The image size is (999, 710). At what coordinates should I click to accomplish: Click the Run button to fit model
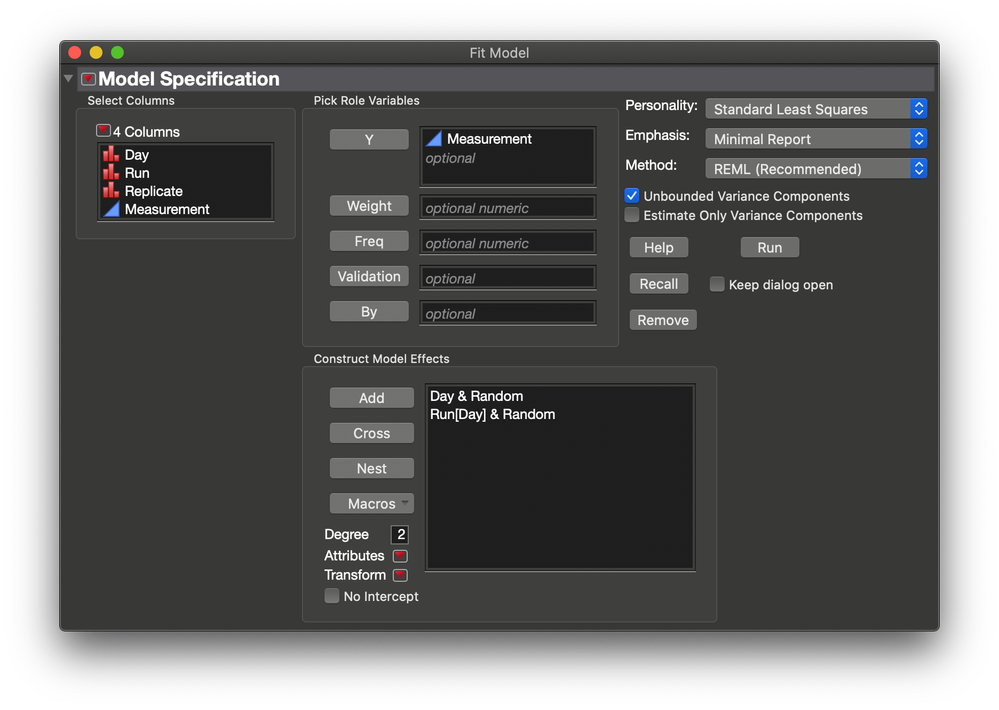click(770, 247)
